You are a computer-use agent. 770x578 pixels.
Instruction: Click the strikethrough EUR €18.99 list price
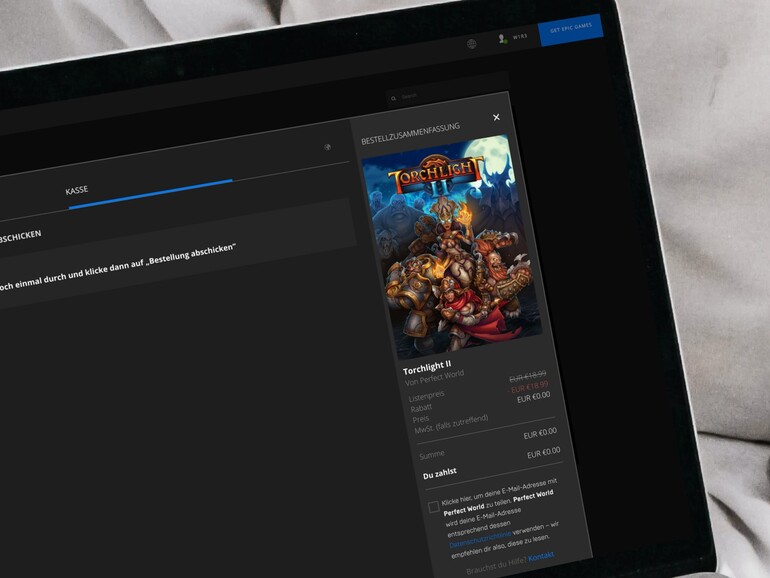pyautogui.click(x=528, y=378)
